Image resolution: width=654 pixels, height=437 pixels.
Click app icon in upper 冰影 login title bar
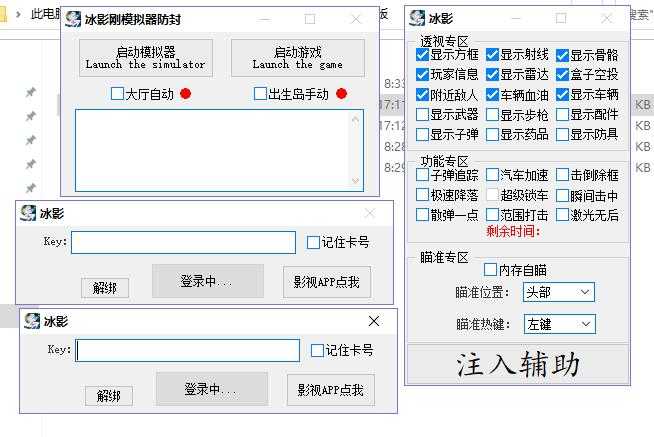click(x=28, y=213)
